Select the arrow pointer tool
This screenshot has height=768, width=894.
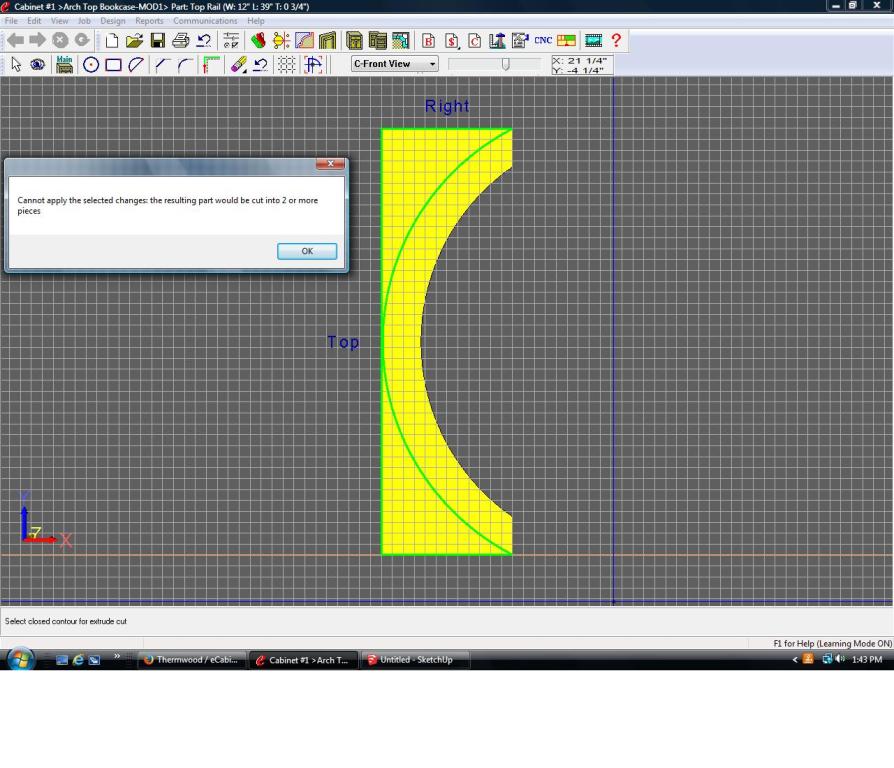coord(16,65)
